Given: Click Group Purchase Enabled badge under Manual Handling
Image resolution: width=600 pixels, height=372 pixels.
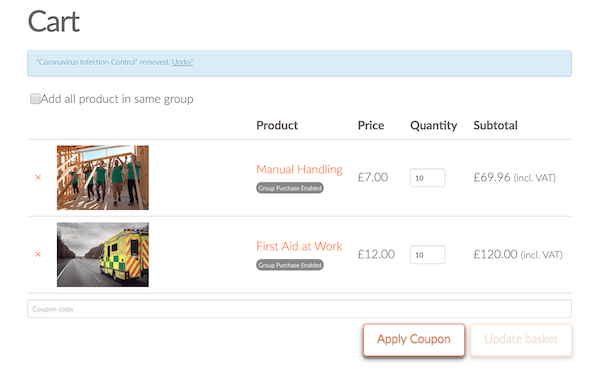Looking at the screenshot, I should [290, 188].
